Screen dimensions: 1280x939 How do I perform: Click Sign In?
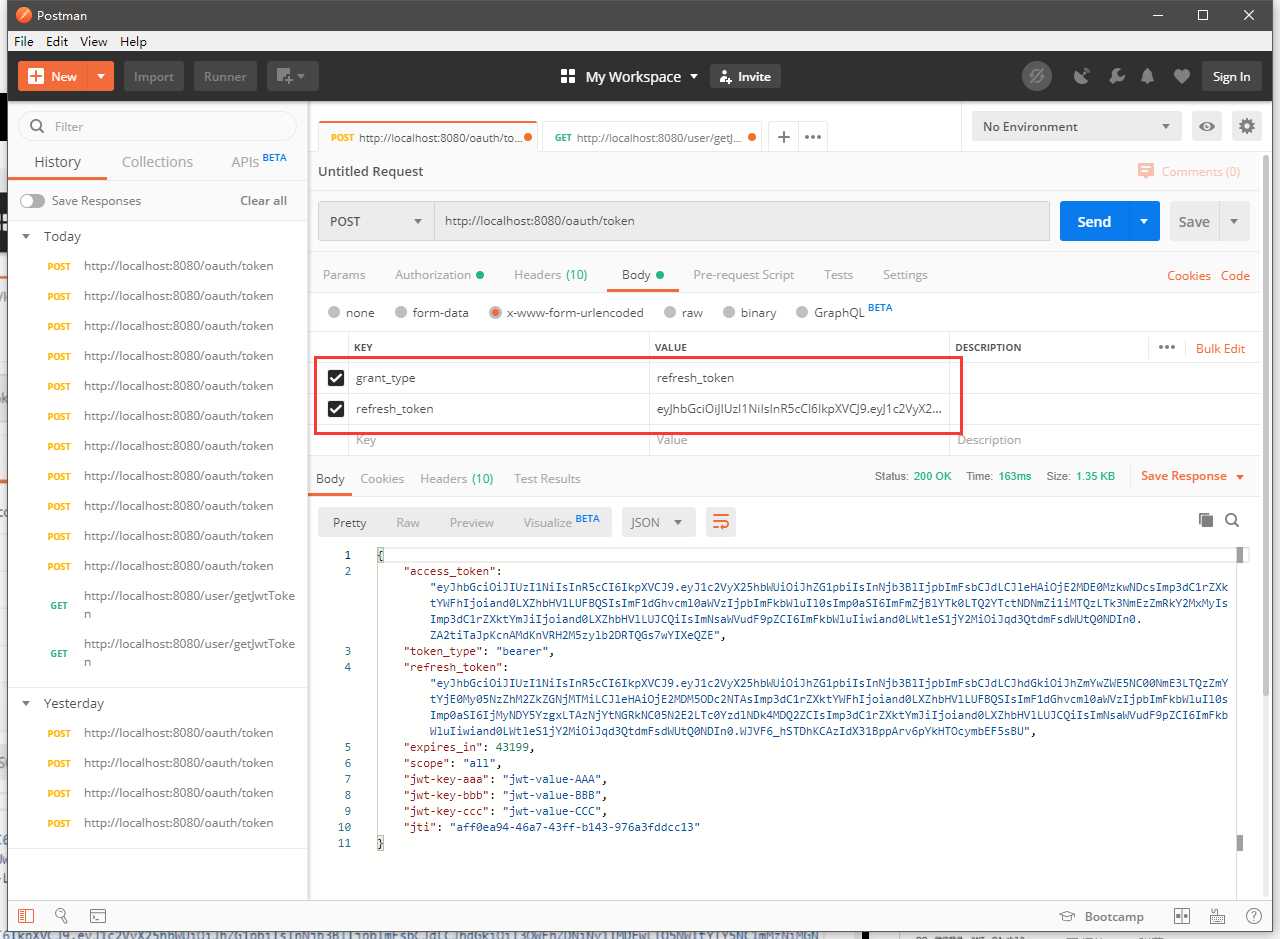coord(1231,76)
